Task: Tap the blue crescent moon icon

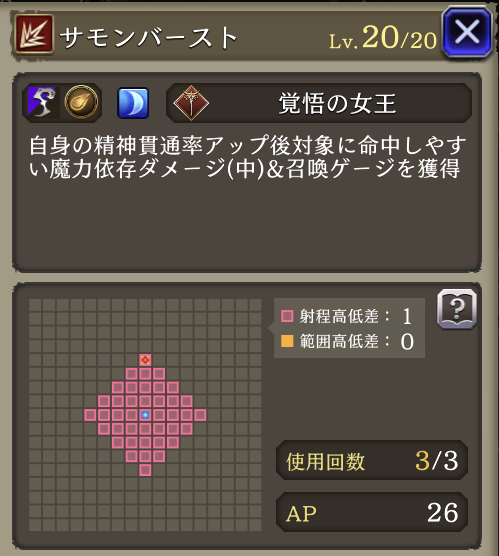Action: [x=133, y=103]
